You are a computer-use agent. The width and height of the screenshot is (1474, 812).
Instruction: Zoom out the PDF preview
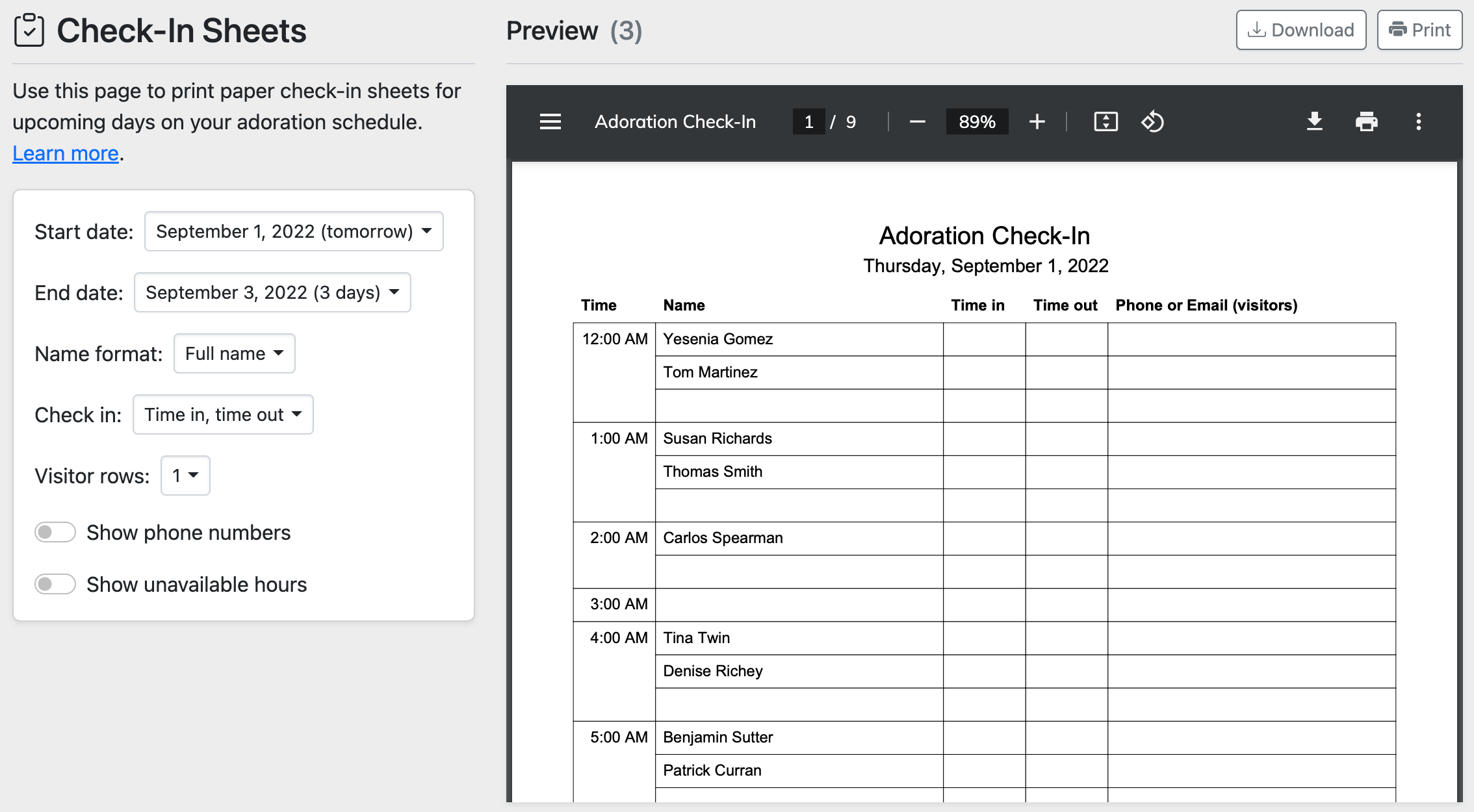coord(917,121)
